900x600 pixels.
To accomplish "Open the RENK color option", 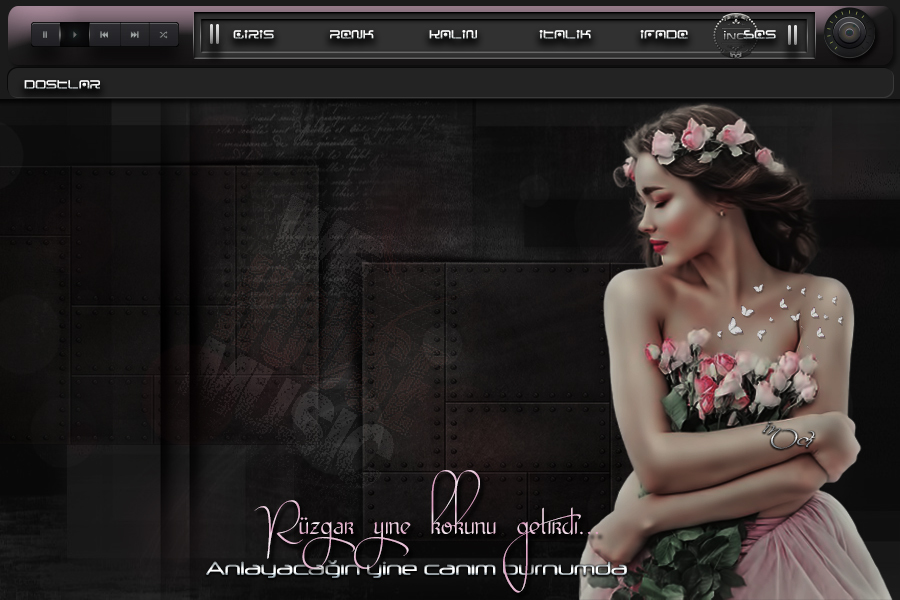I will coord(351,34).
